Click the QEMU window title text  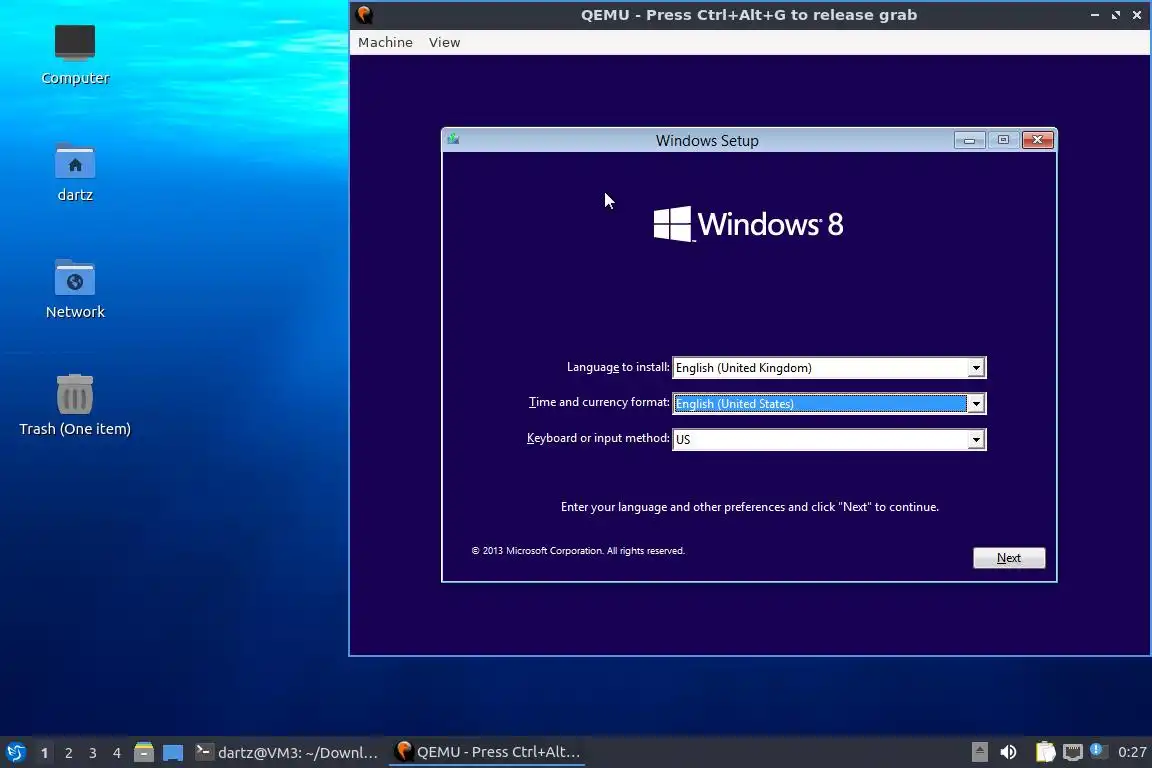[x=749, y=15]
